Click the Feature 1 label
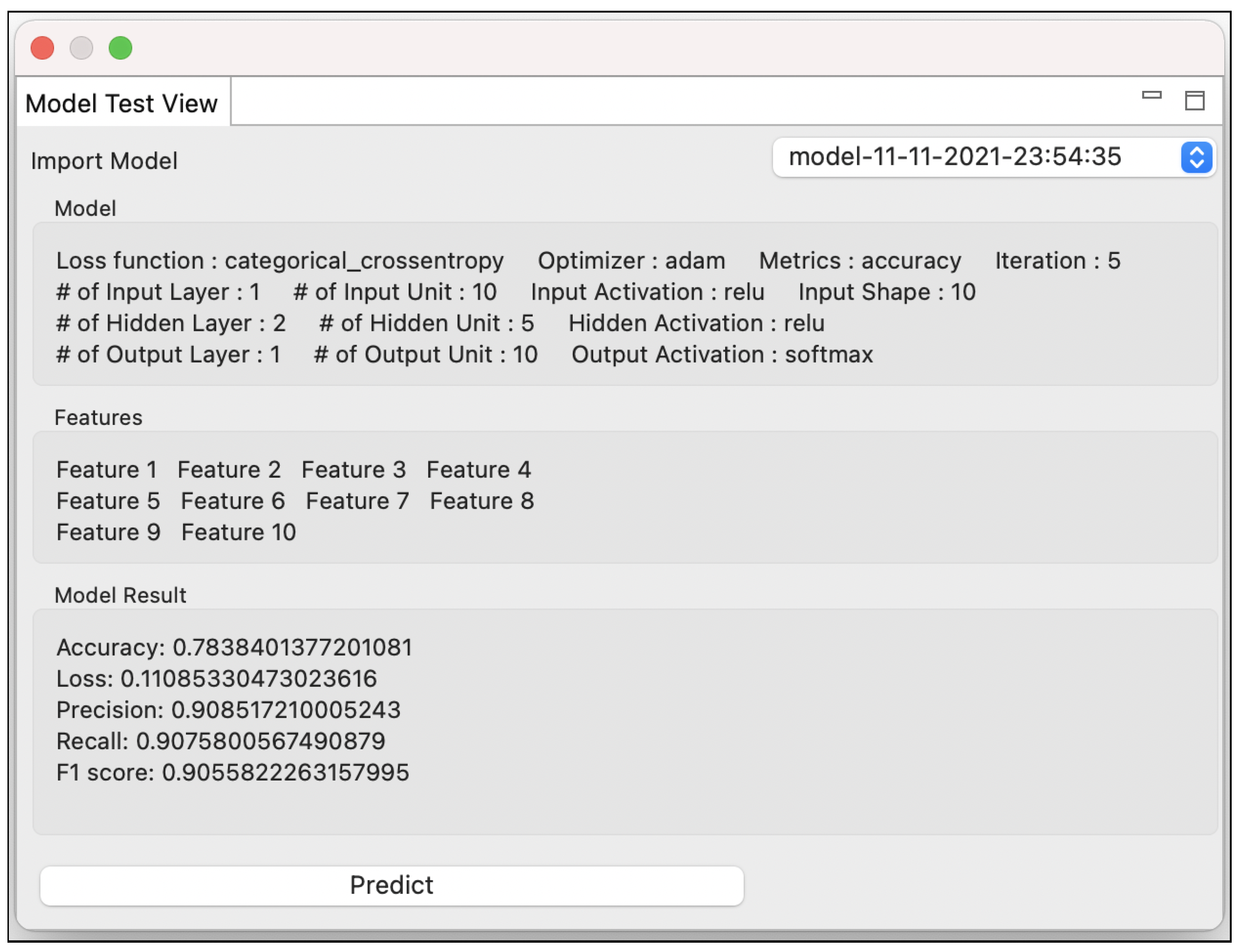This screenshot has height=952, width=1241. tap(107, 470)
